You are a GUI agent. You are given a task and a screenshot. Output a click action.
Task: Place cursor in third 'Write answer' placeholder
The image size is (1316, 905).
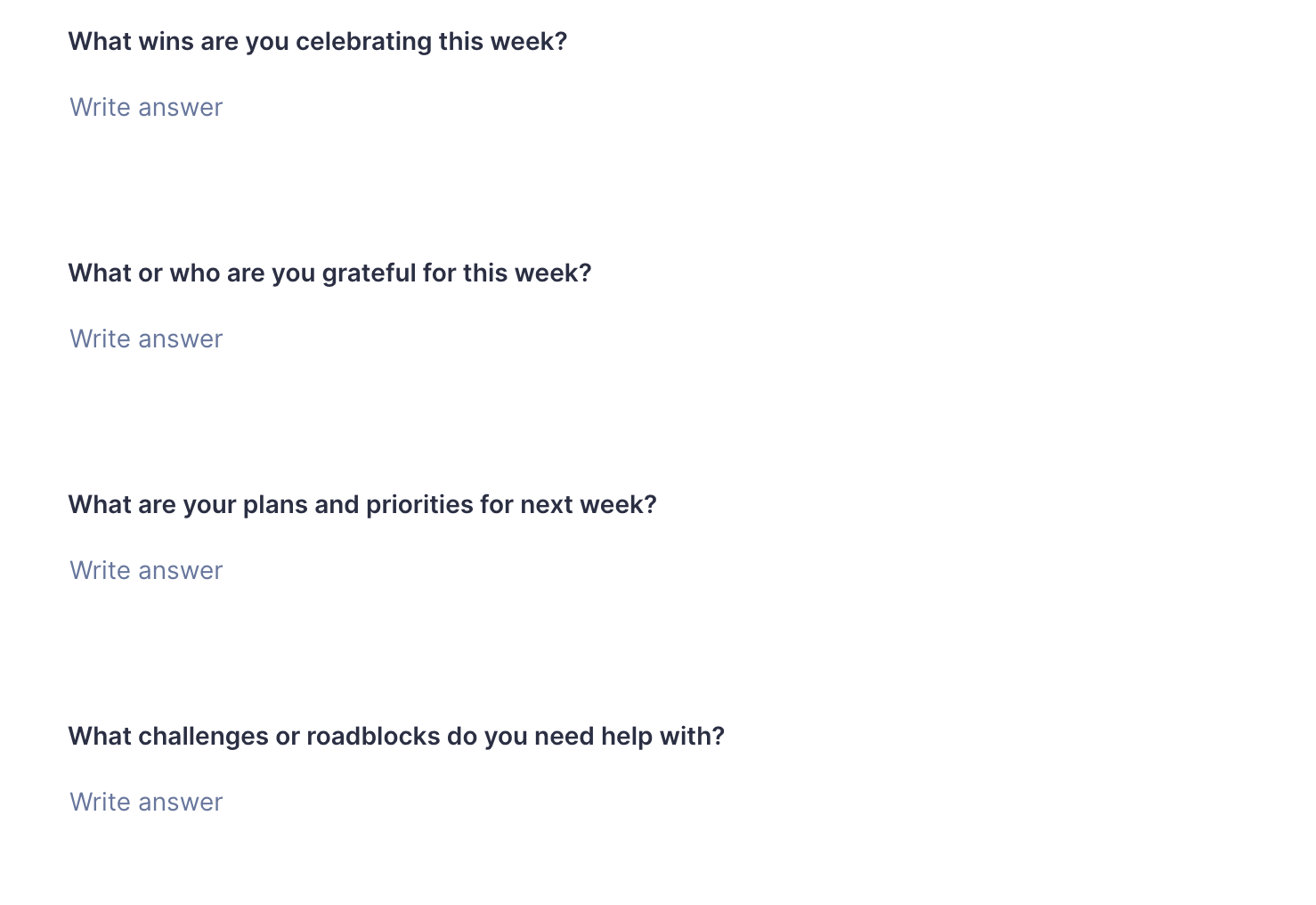click(146, 571)
